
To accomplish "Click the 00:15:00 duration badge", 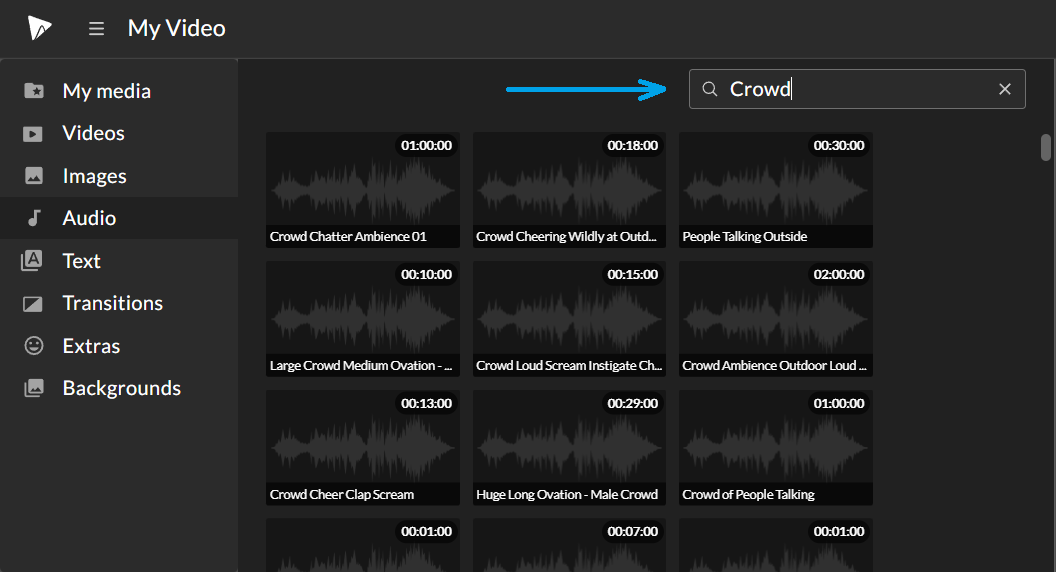I will (632, 275).
